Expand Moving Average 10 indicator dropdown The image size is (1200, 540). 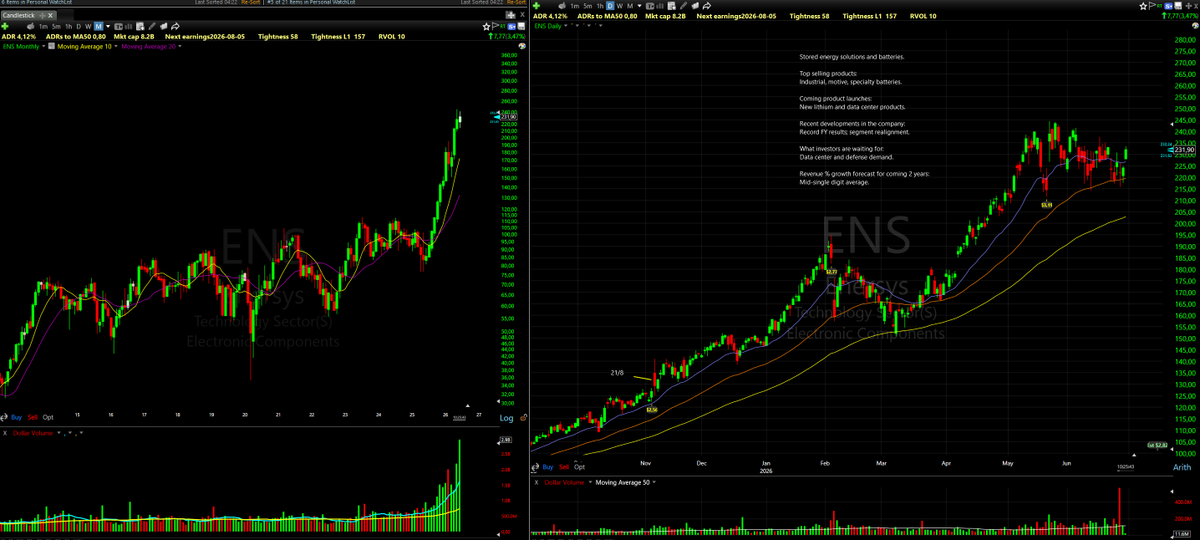(115, 46)
